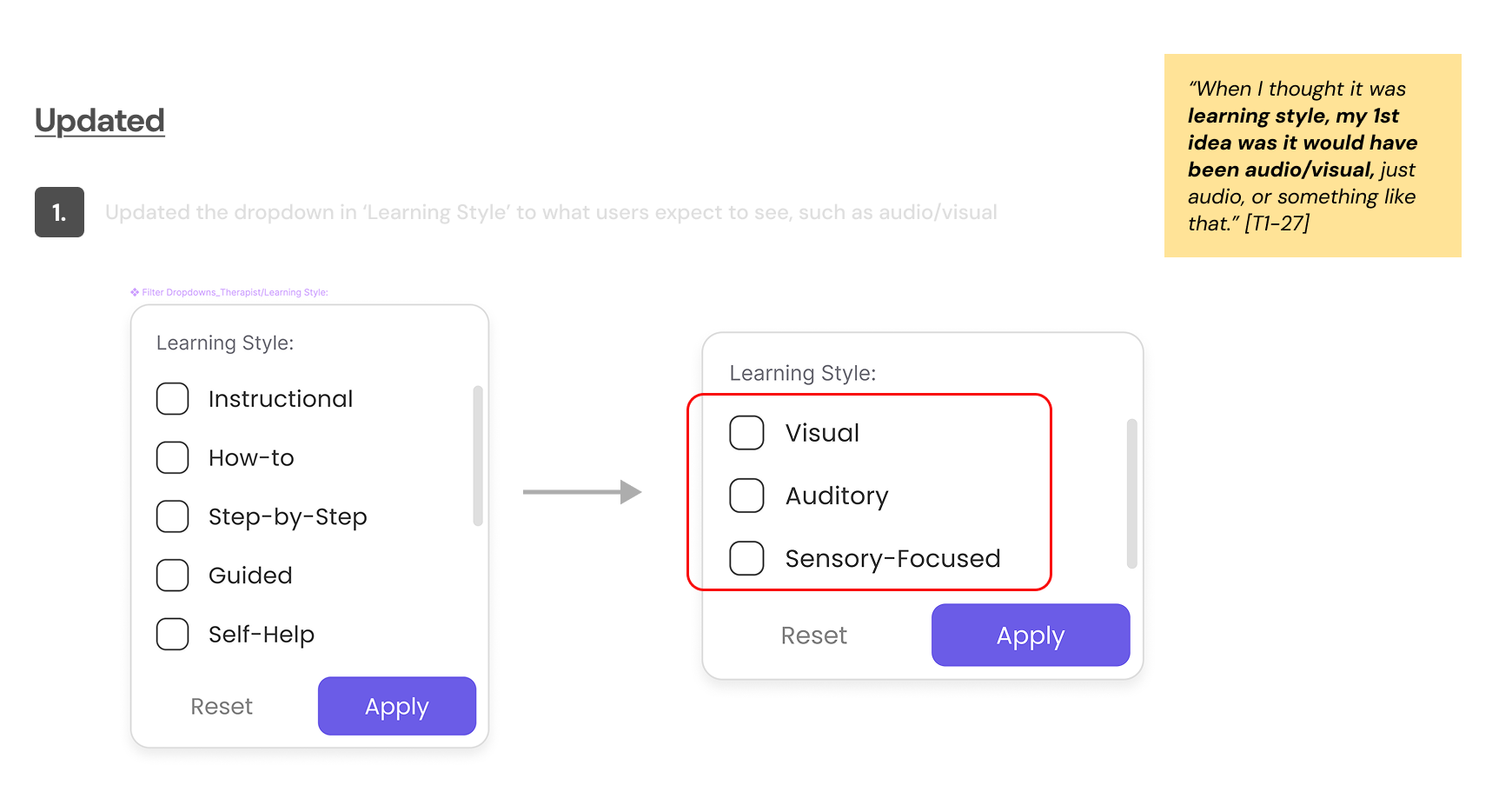
Task: Tick the Auditory checkbox
Action: point(746,496)
